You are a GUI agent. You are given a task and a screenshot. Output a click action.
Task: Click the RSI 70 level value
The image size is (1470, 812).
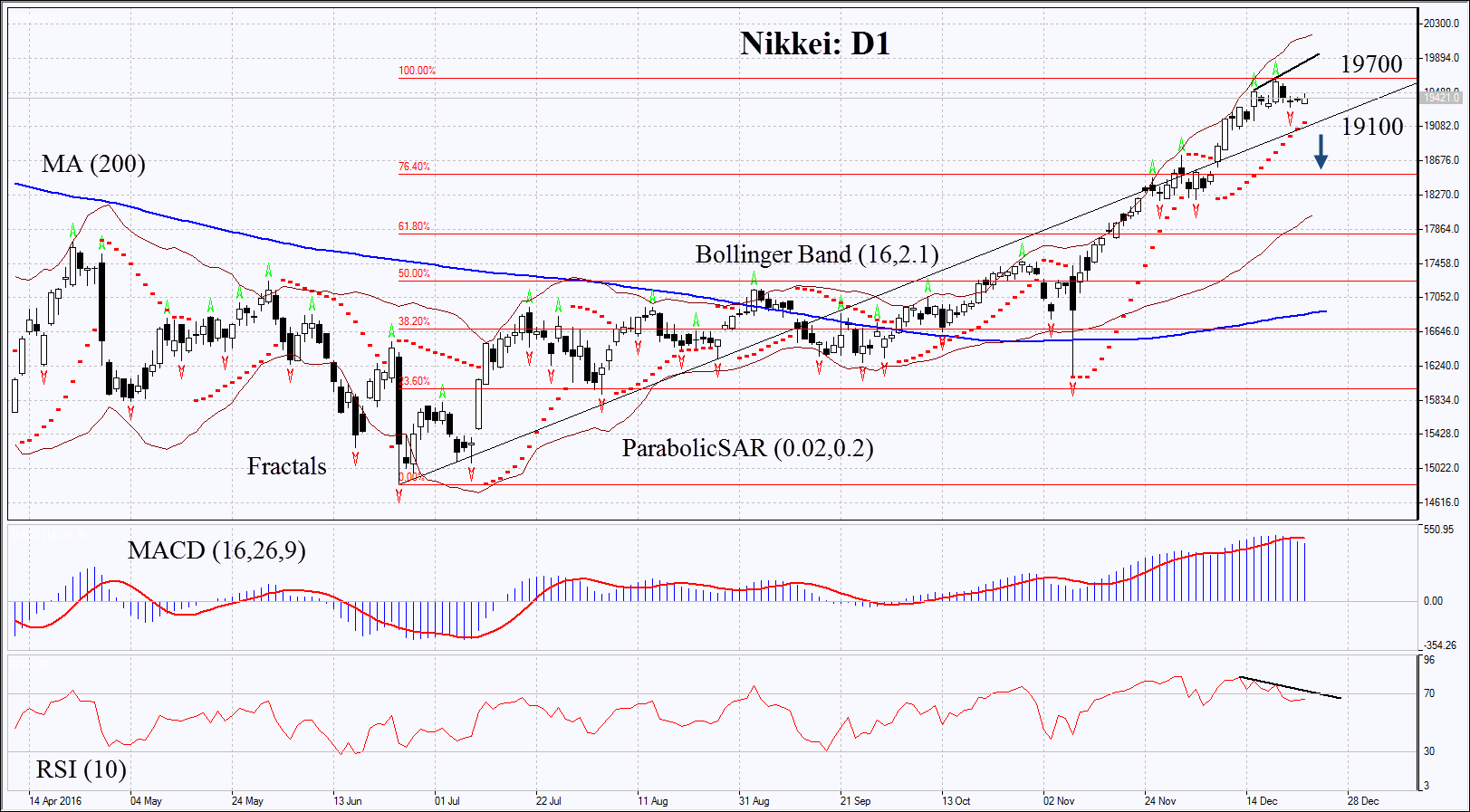point(1429,693)
